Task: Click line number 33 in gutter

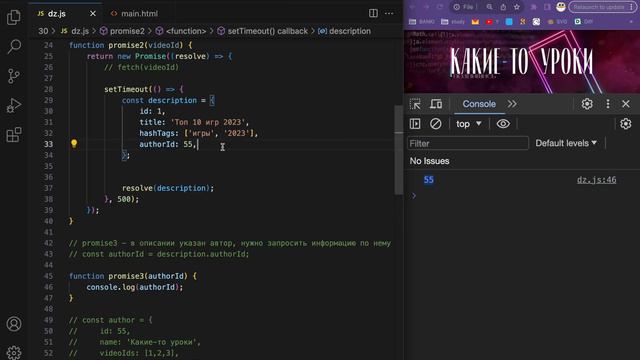Action: pos(48,144)
